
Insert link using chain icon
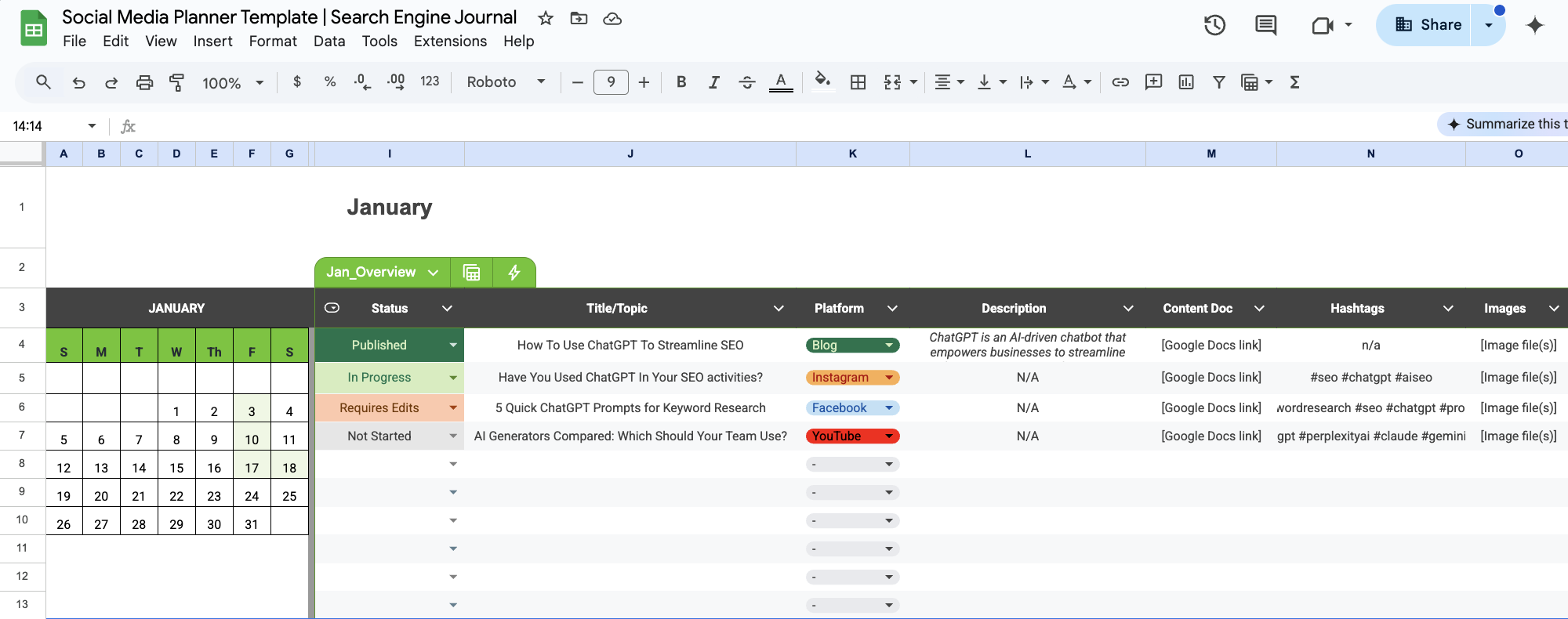[1120, 82]
